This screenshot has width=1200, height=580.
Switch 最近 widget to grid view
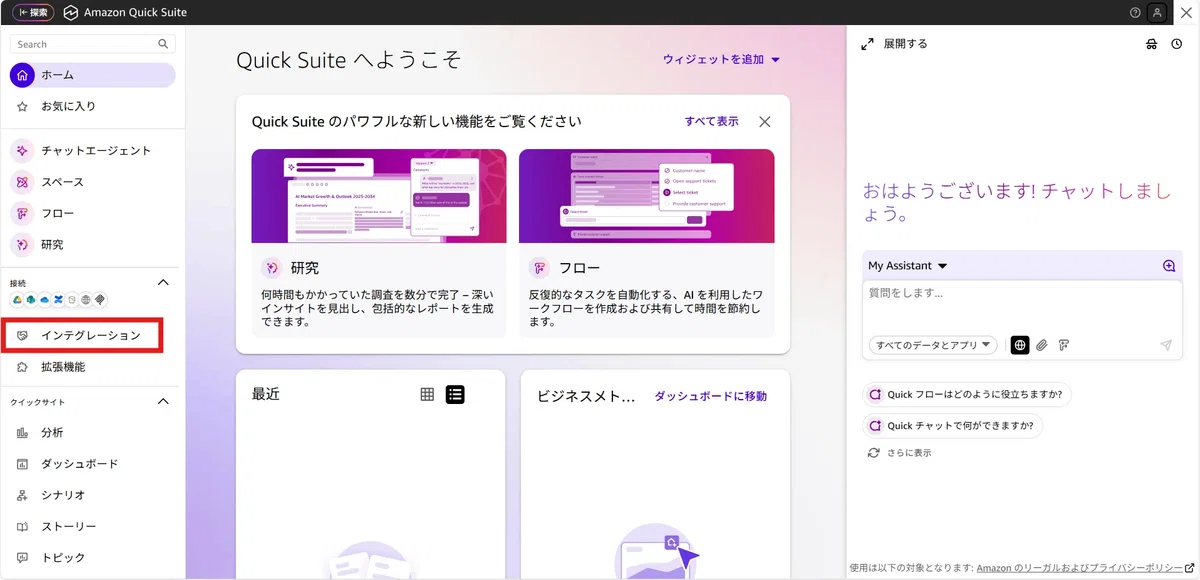point(427,394)
